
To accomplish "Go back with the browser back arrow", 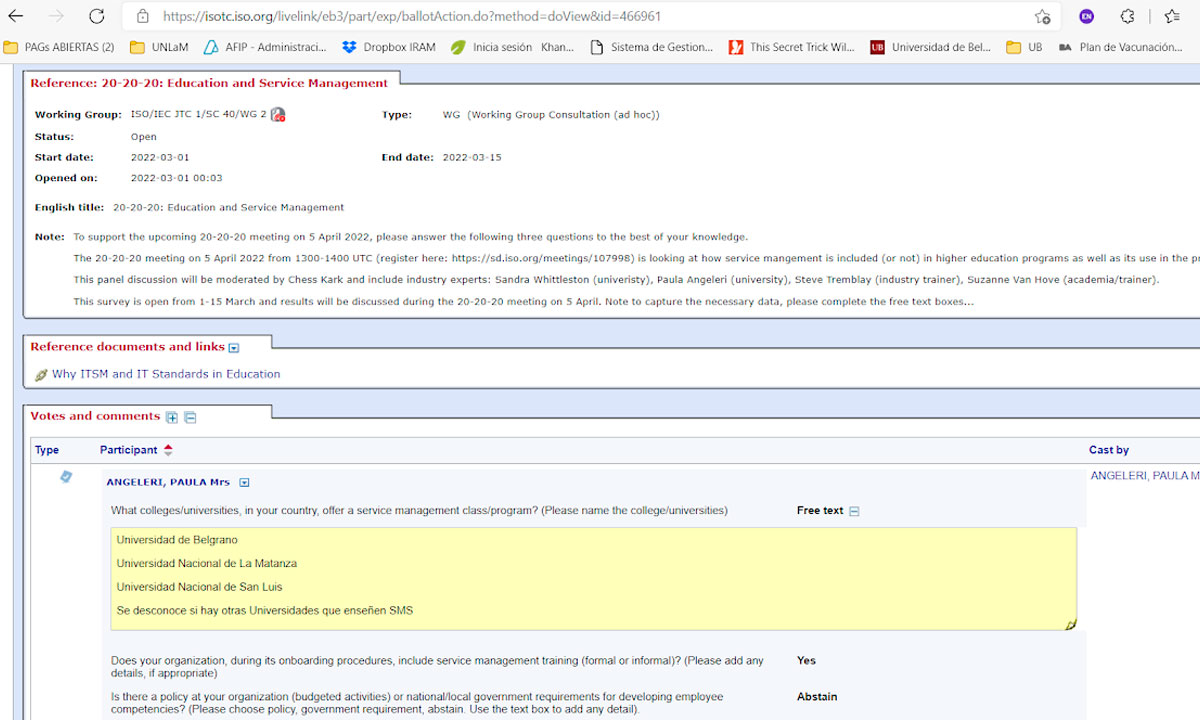I will coord(16,16).
